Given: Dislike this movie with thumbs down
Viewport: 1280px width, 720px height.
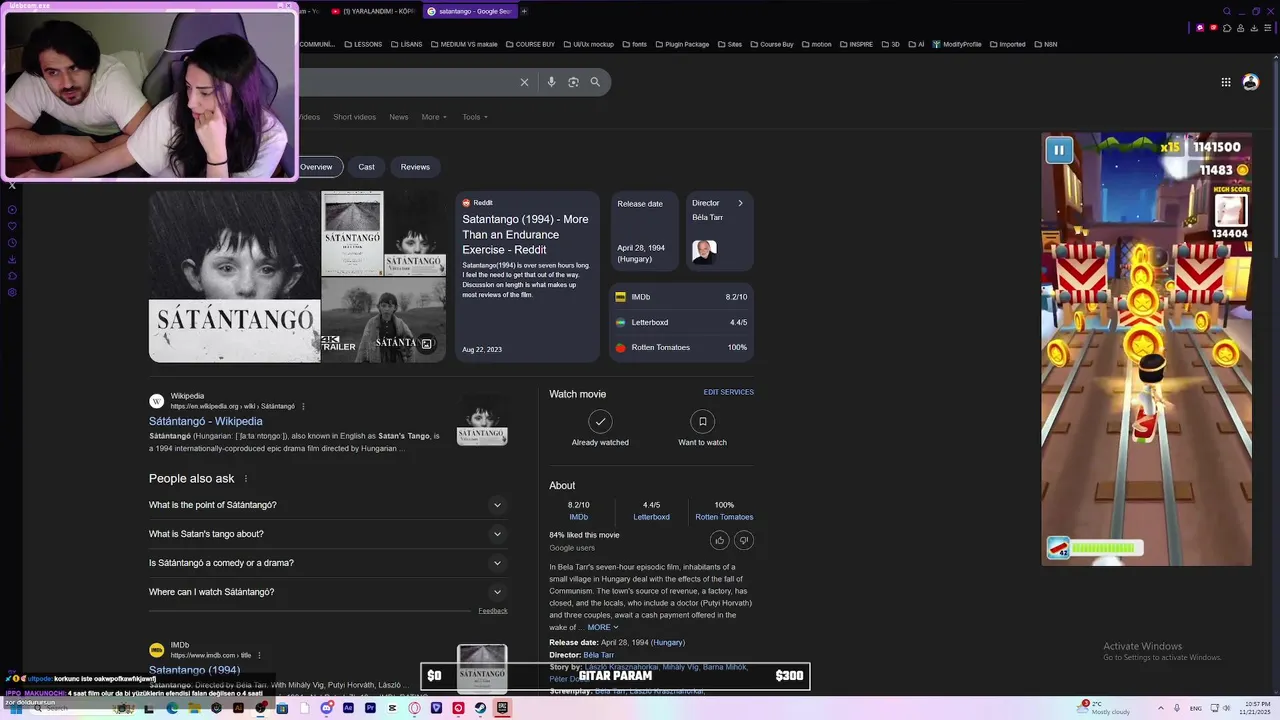Looking at the screenshot, I should click(743, 540).
